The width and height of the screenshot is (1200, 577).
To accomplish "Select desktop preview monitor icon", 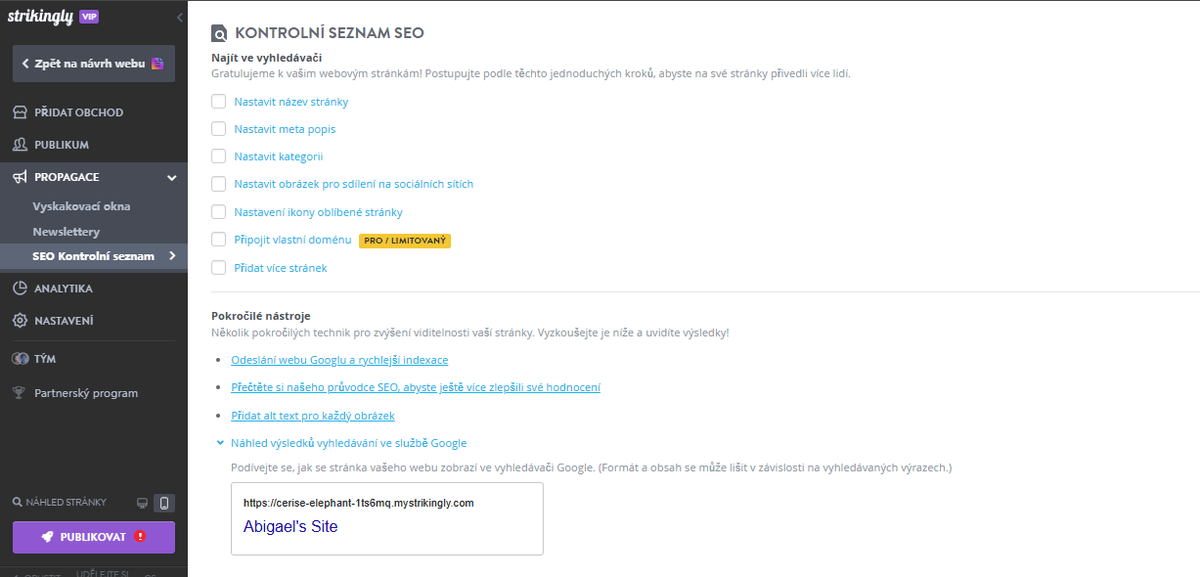I will click(x=143, y=503).
